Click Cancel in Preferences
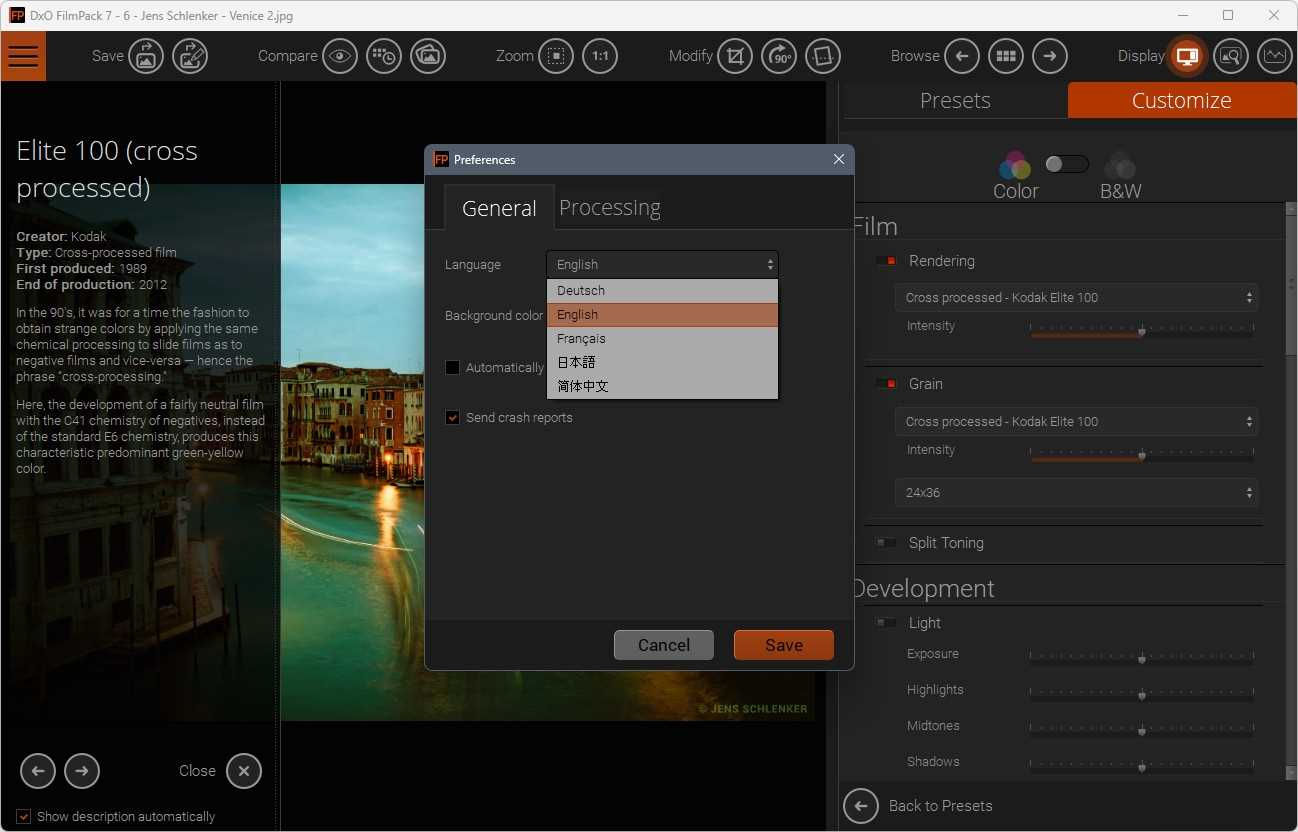Screen dimensions: 1298x832 [x=664, y=645]
